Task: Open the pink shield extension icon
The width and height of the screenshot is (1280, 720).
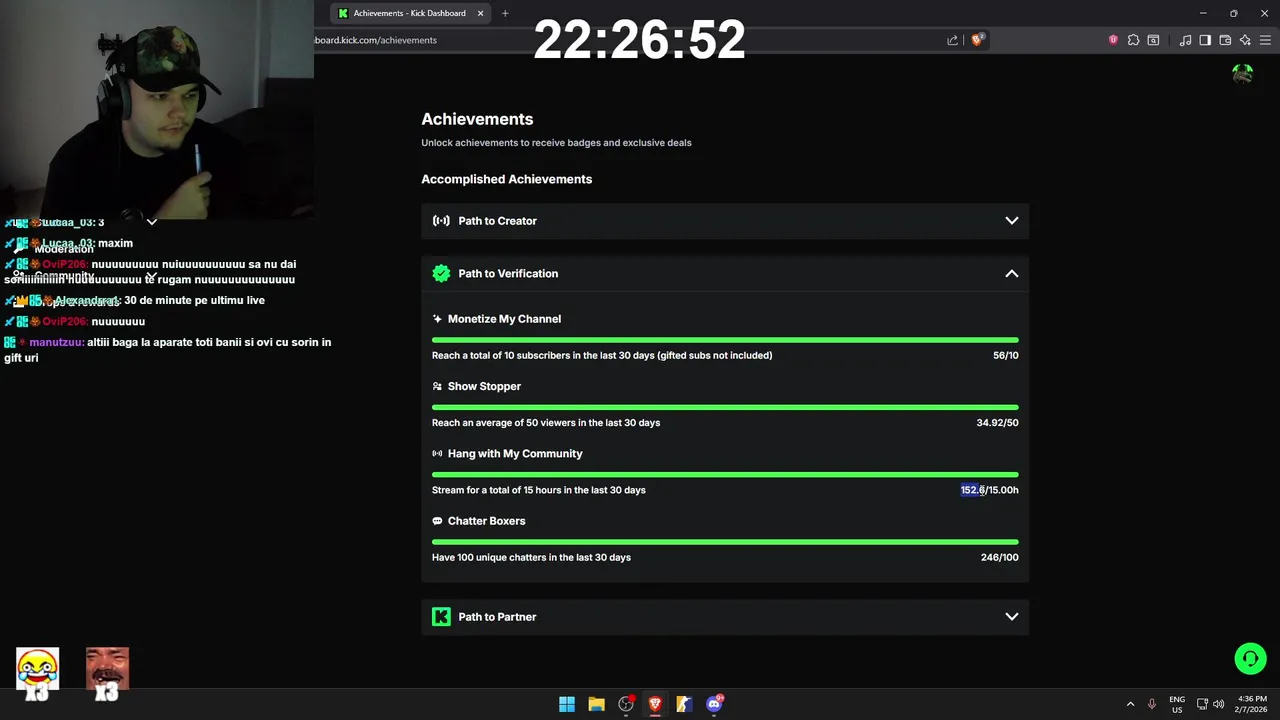Action: [x=1113, y=40]
